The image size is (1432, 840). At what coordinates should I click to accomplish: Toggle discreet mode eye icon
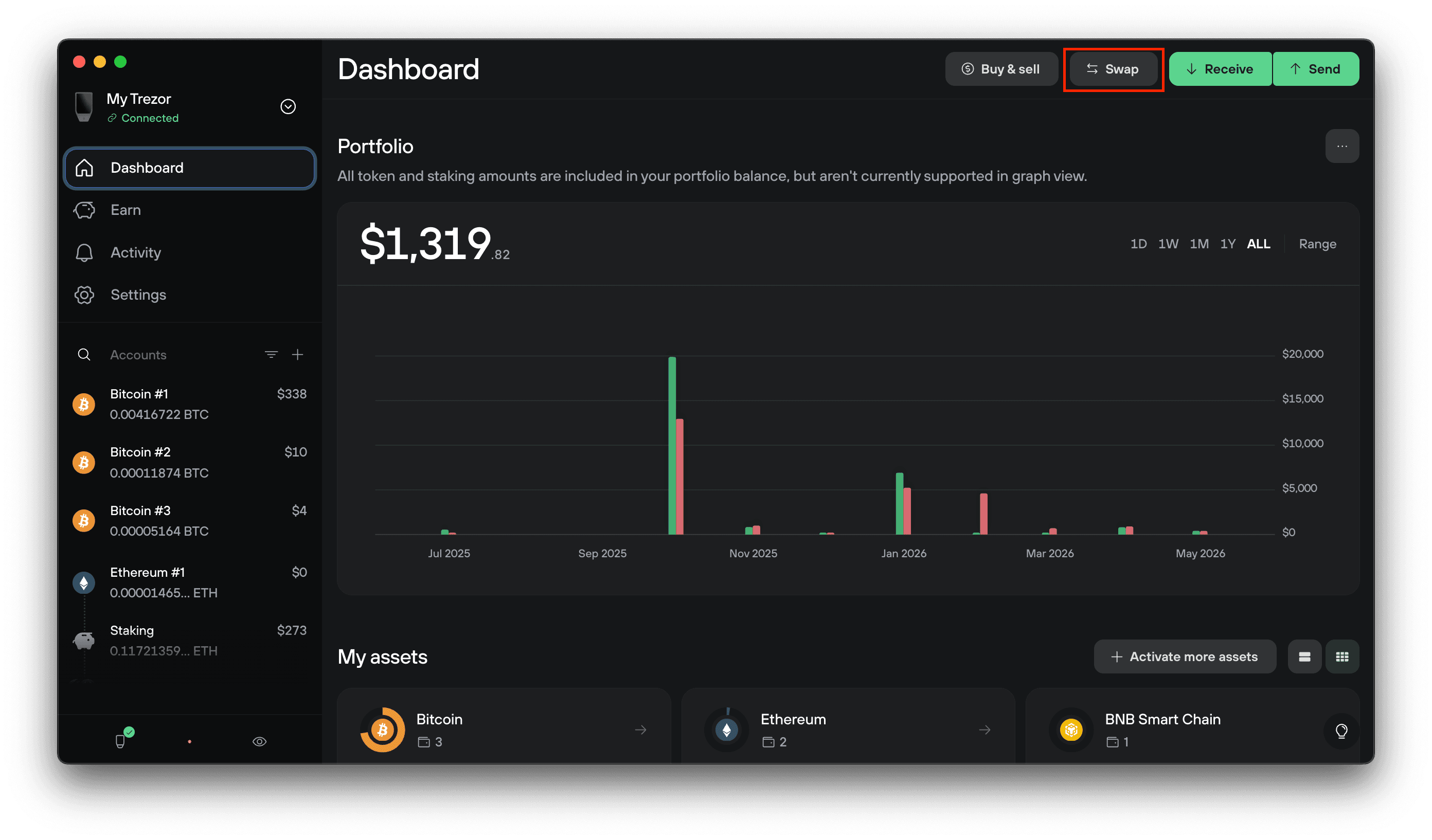260,742
